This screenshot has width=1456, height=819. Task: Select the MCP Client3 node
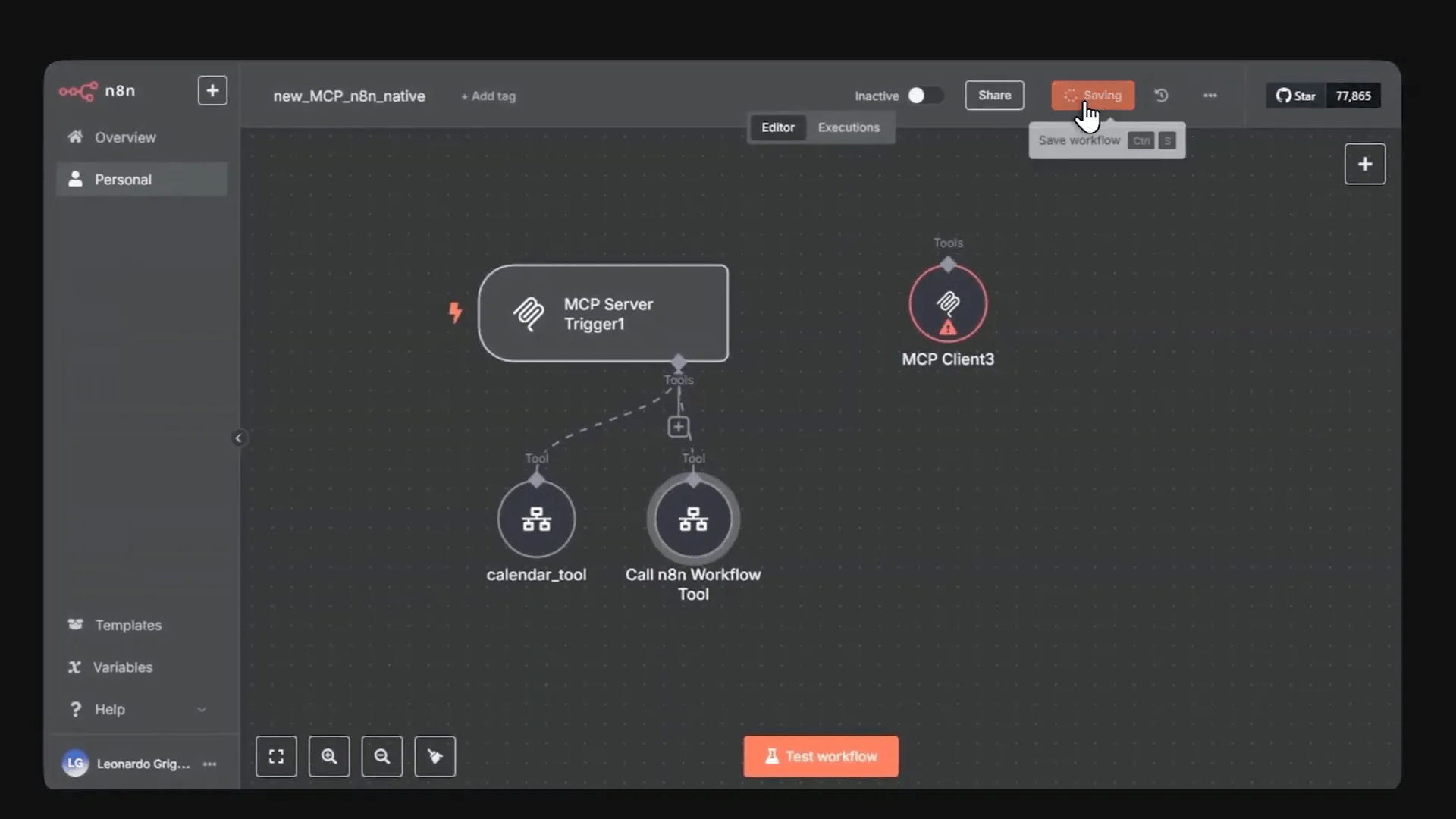948,304
